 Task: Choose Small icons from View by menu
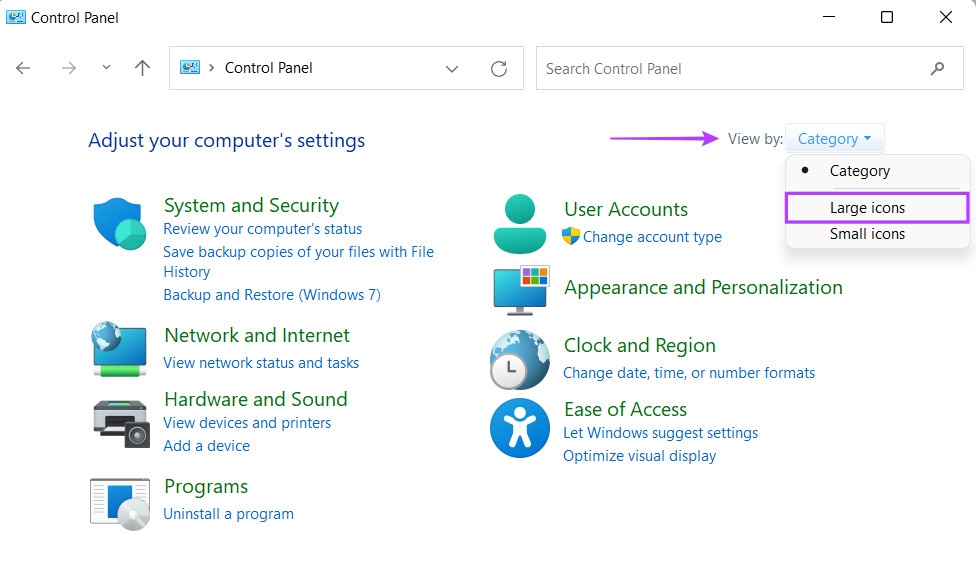pyautogui.click(x=877, y=234)
